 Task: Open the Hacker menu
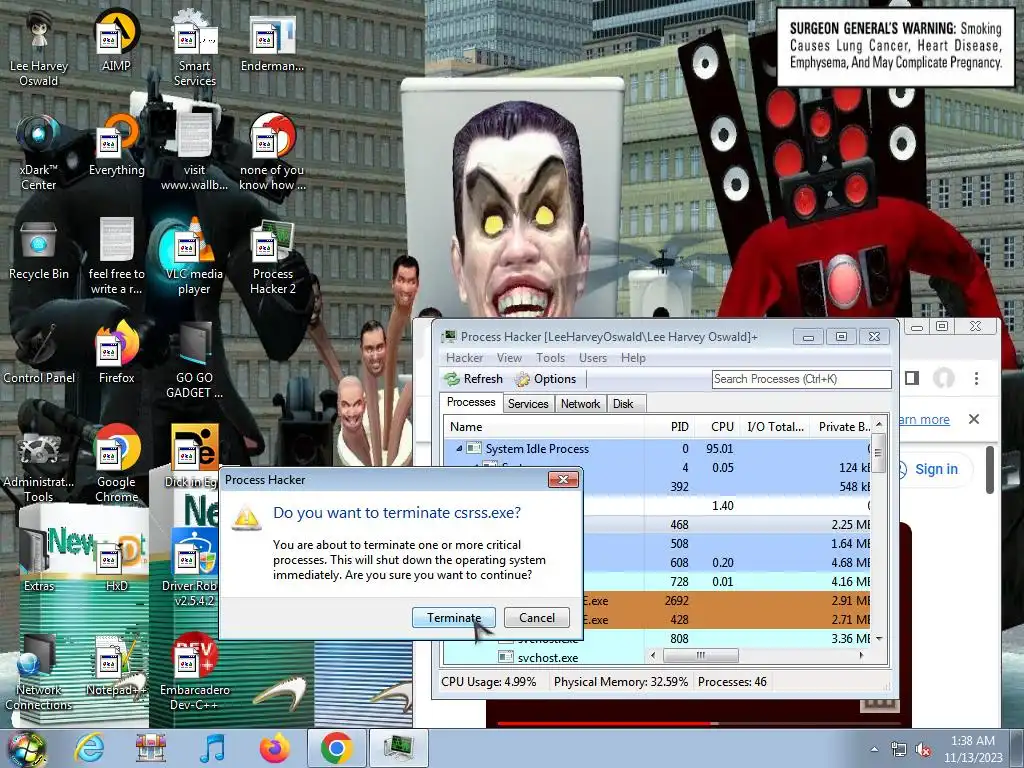point(464,358)
